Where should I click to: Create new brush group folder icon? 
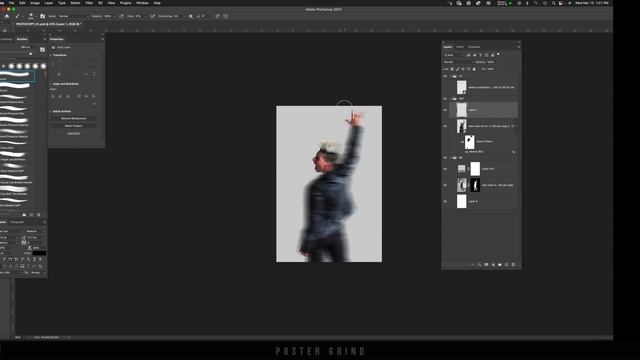24,215
